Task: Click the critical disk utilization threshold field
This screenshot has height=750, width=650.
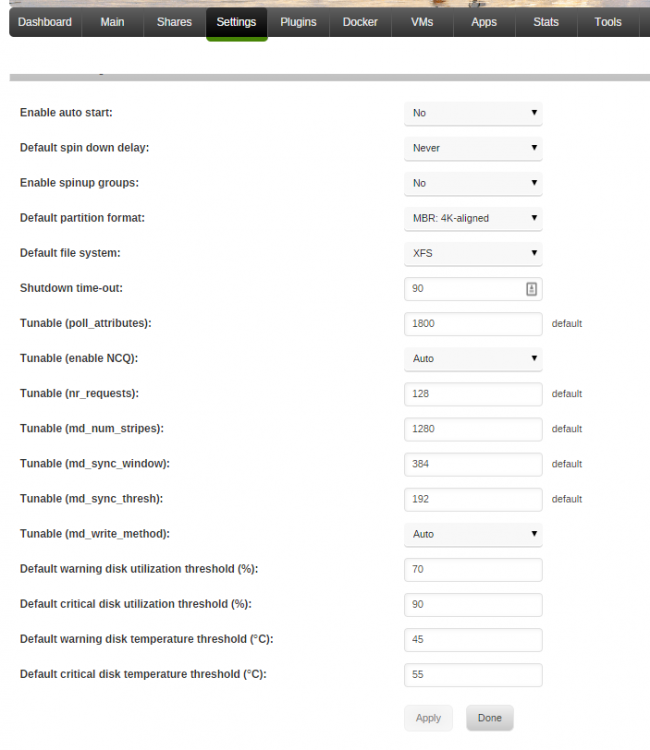Action: click(x=473, y=605)
